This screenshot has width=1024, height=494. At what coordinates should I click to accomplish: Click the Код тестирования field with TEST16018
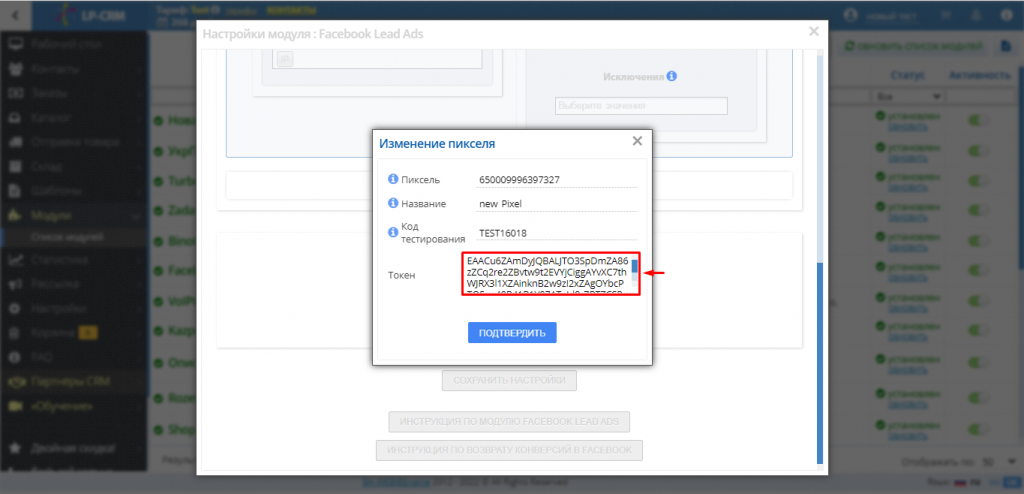tap(557, 233)
